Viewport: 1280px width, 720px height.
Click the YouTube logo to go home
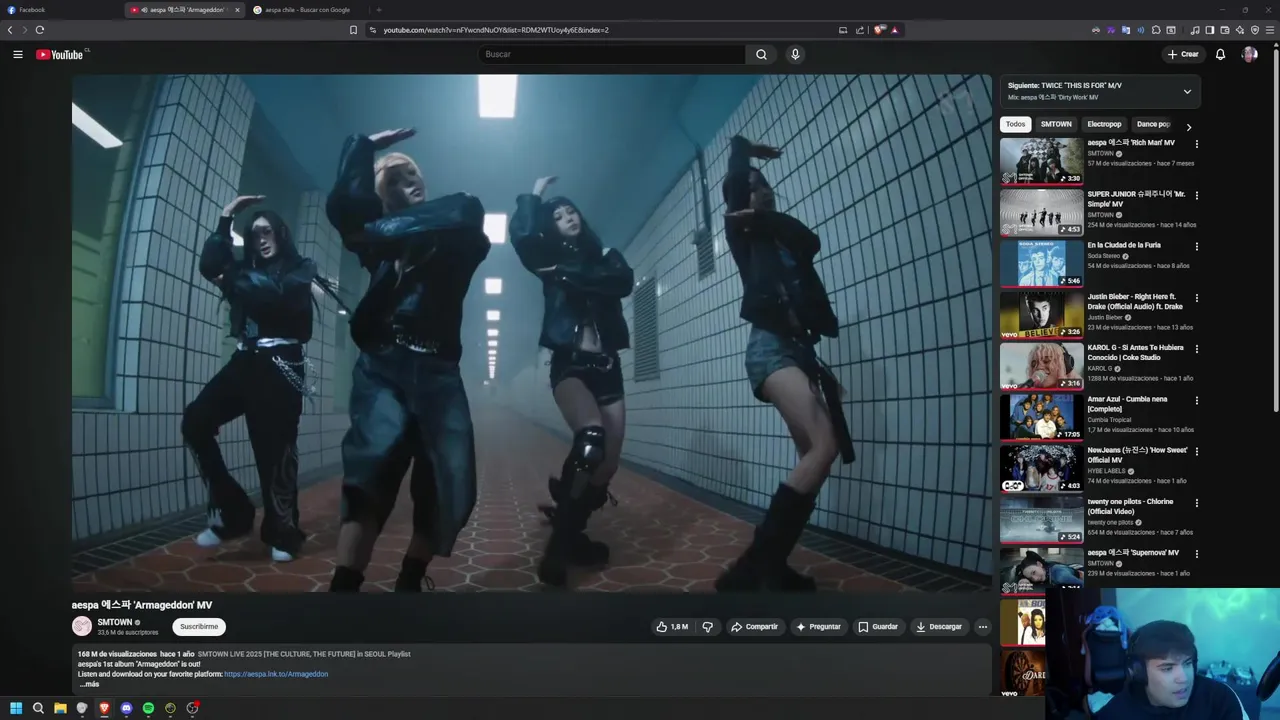coord(59,54)
